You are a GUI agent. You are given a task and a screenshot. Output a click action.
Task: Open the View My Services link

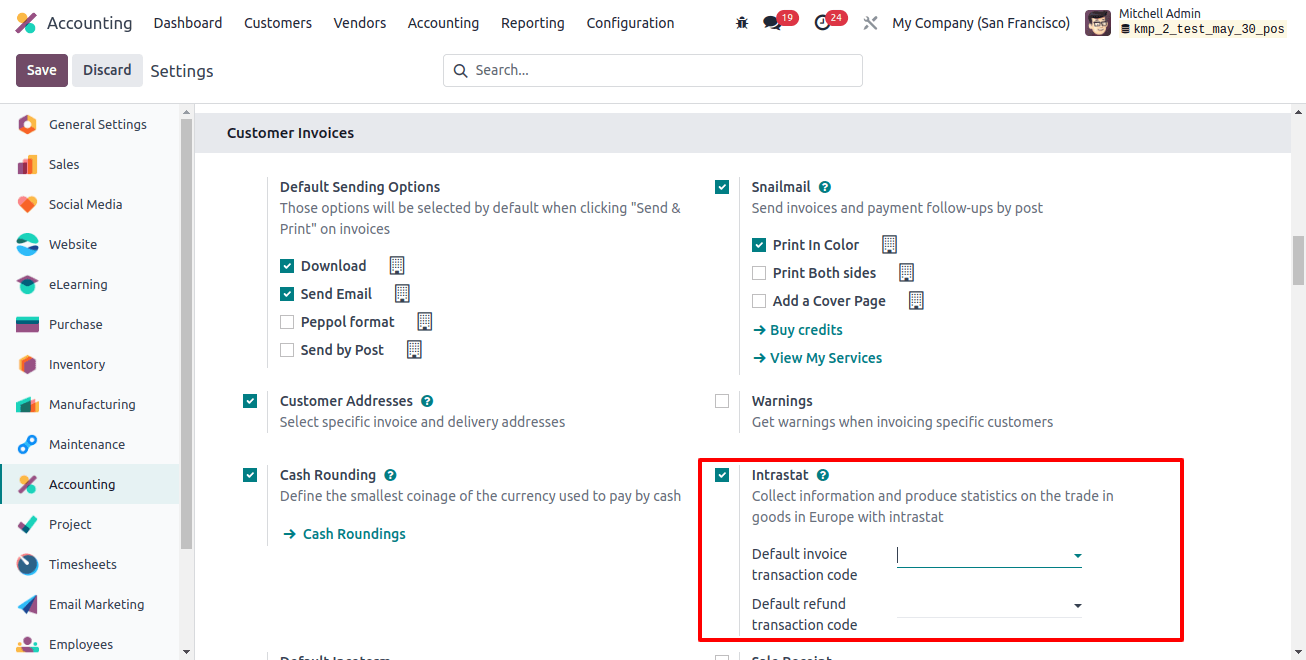pyautogui.click(x=817, y=358)
